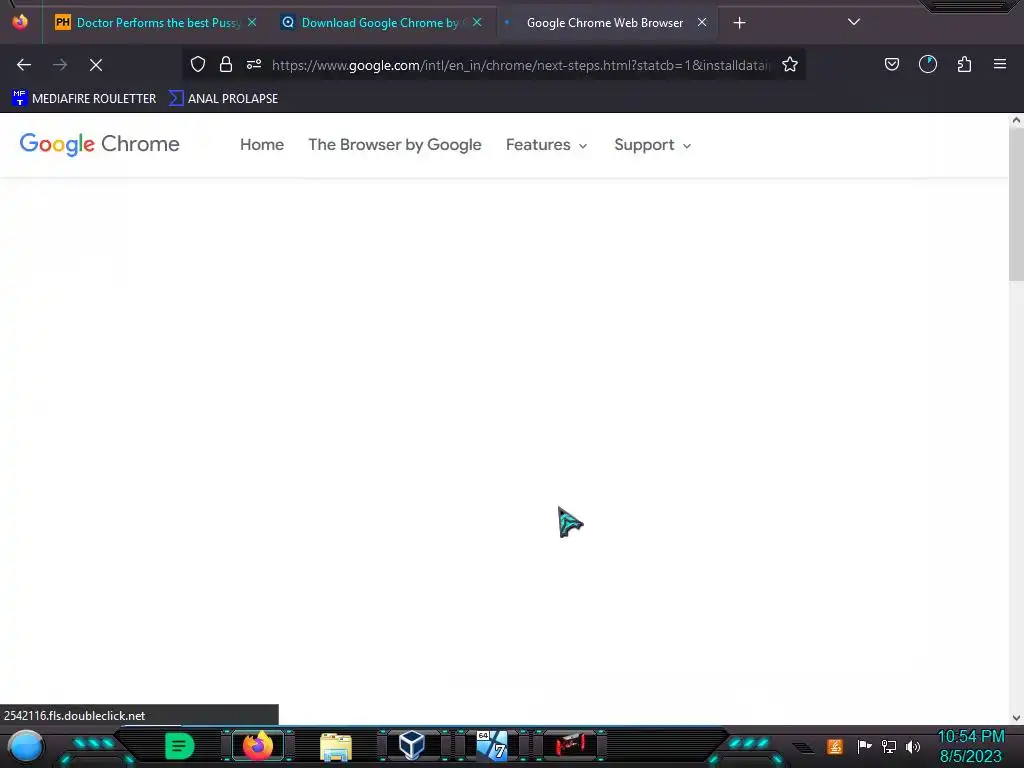
Task: Open the red taskbar application icon
Action: [570, 745]
